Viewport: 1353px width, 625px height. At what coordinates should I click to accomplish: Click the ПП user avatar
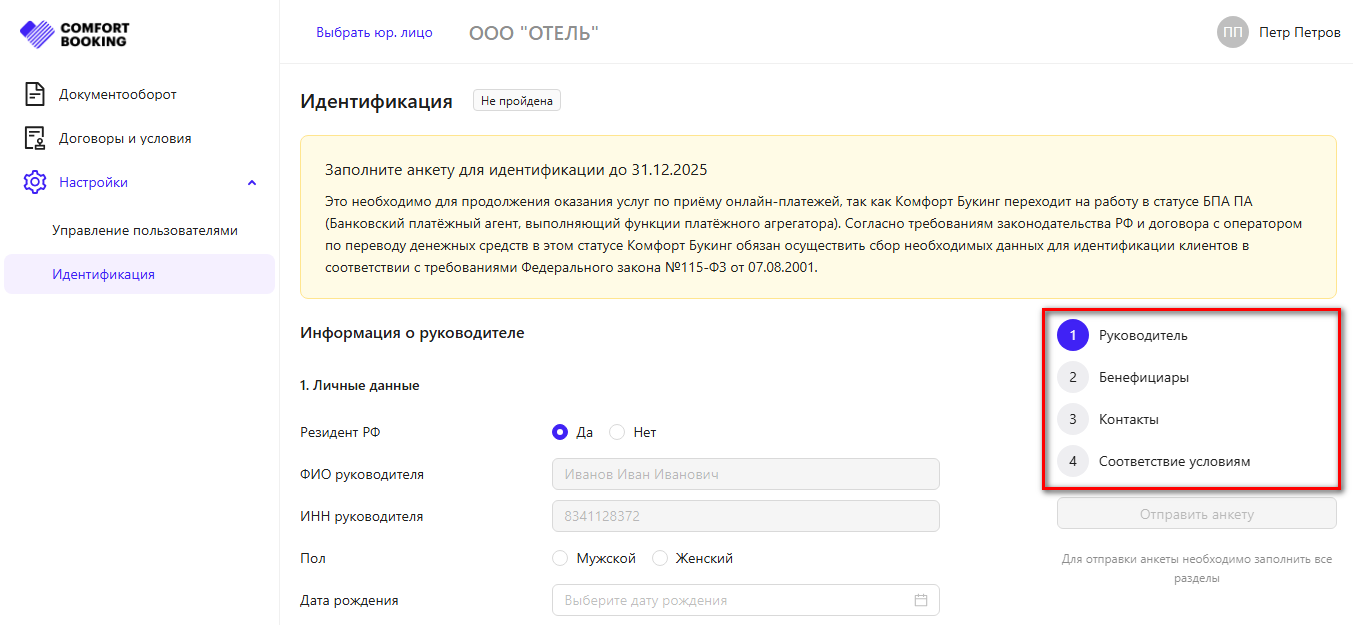(1233, 32)
